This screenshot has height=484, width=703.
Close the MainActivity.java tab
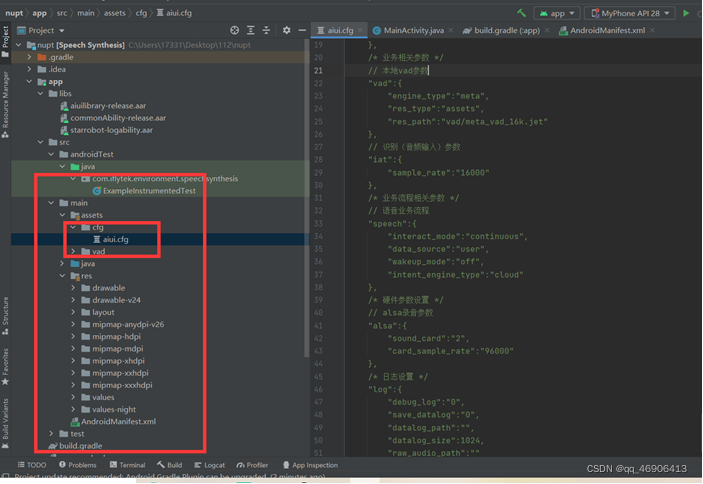pos(451,30)
